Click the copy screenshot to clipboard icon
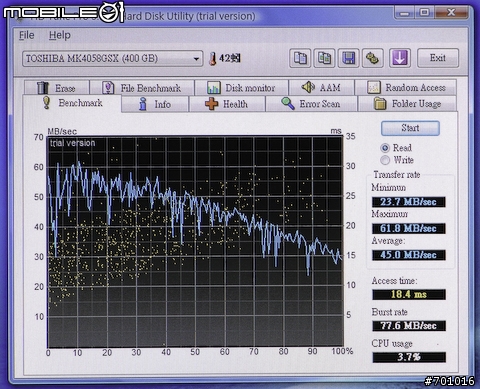This screenshot has height=389, width=480. tap(324, 58)
